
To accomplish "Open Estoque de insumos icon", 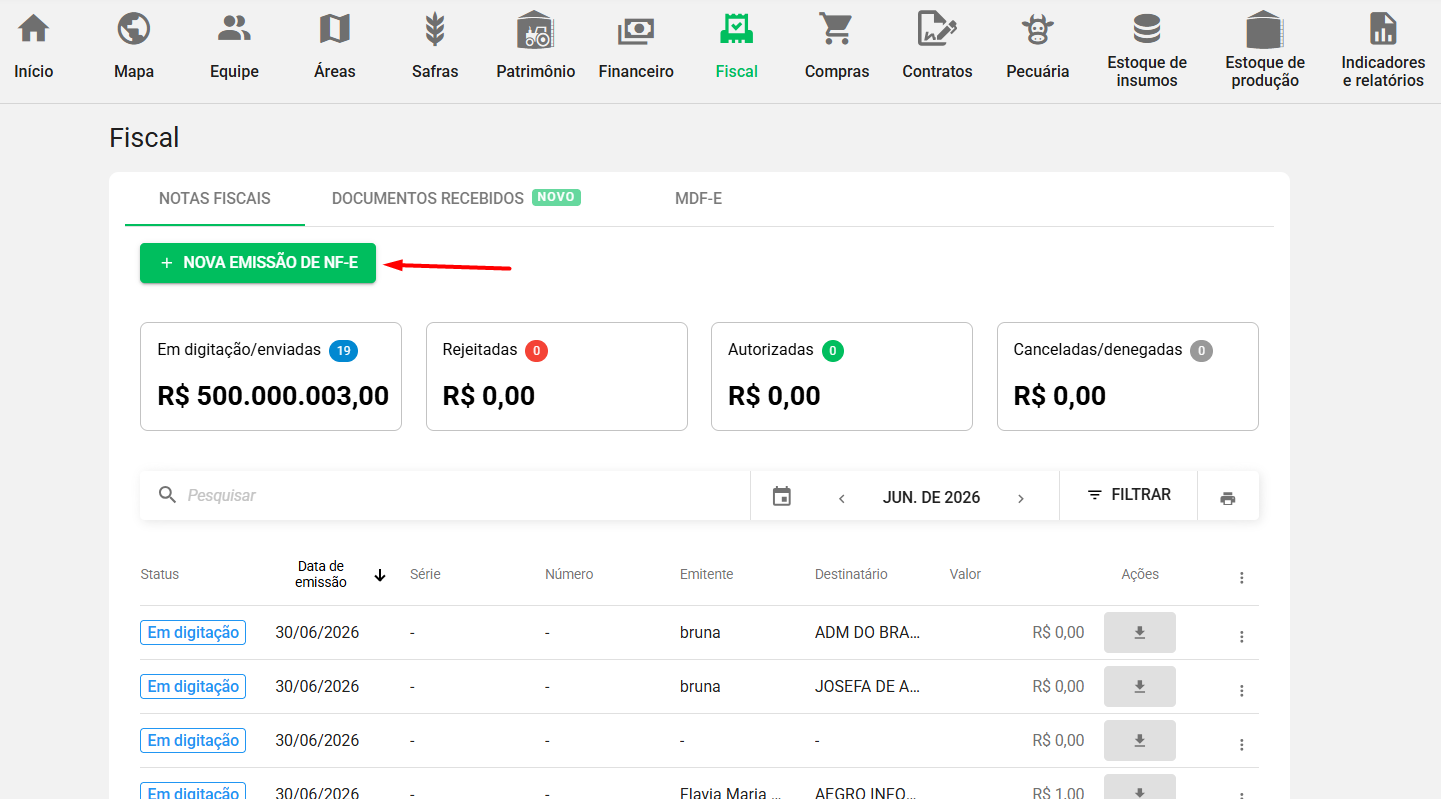I will click(1147, 28).
